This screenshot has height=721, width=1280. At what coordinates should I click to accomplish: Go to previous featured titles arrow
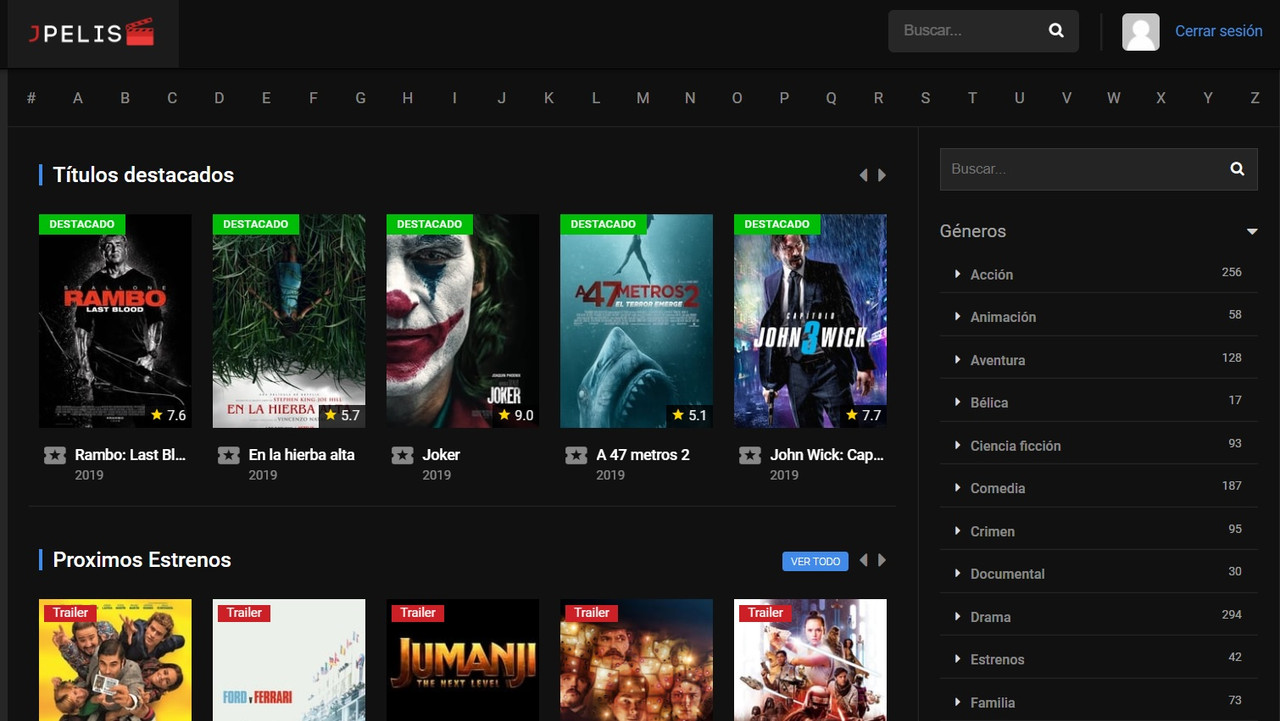click(x=863, y=175)
